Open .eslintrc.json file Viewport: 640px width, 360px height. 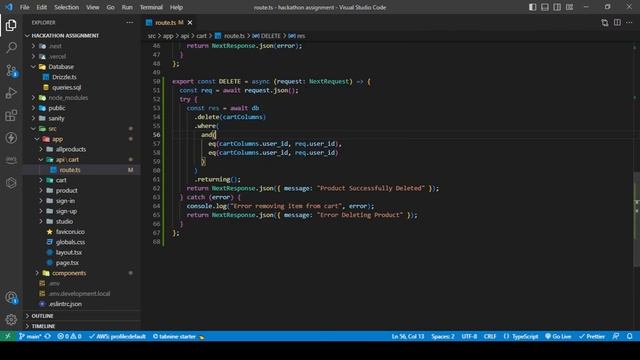[65, 304]
